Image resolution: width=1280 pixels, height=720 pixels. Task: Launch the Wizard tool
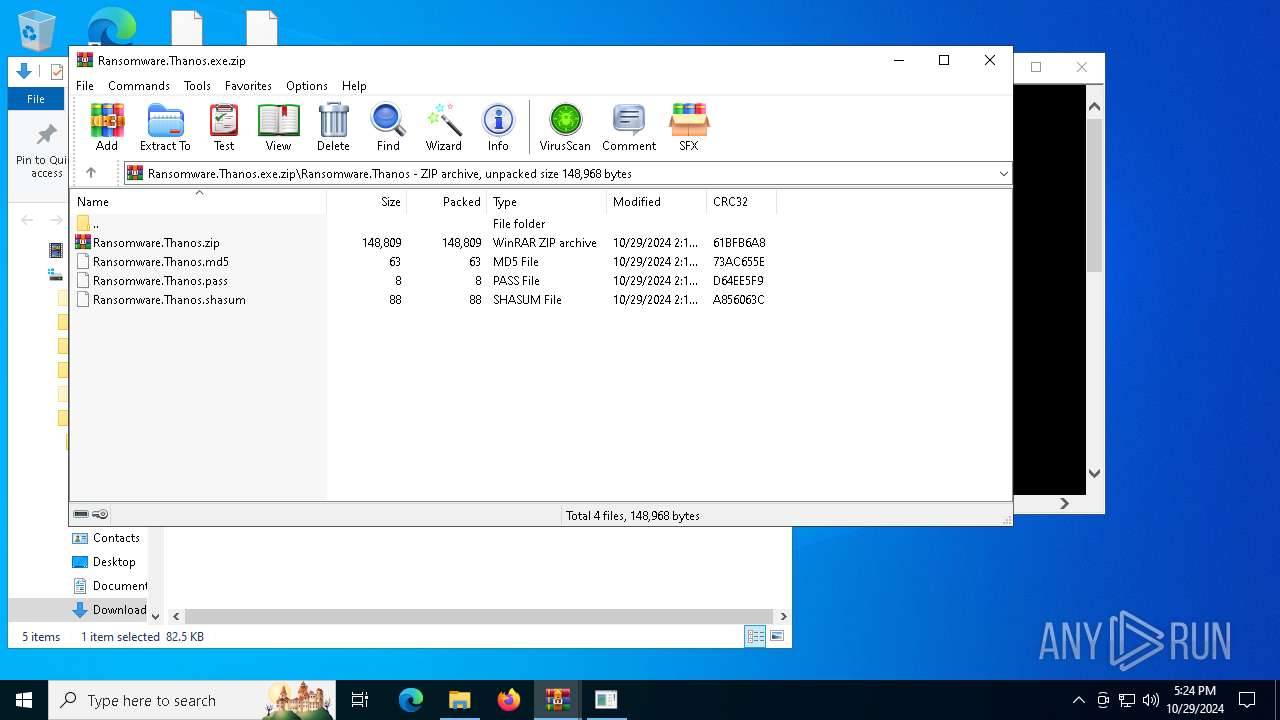click(443, 127)
